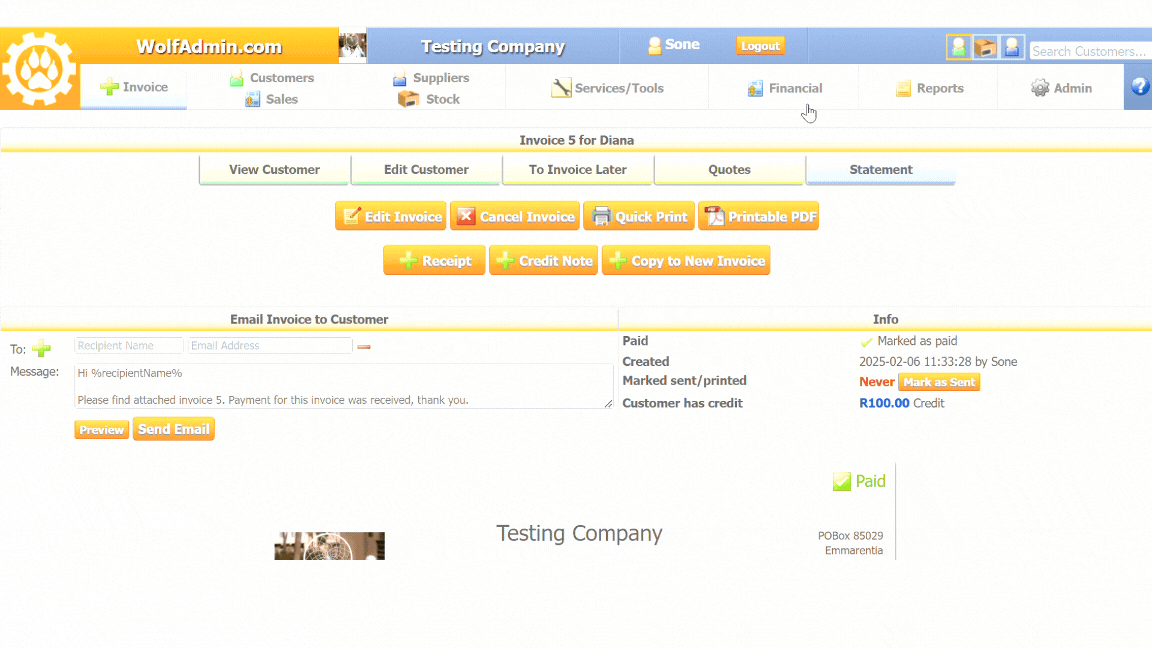Open the Statement tab
Image resolution: width=1152 pixels, height=648 pixels.
coord(881,170)
